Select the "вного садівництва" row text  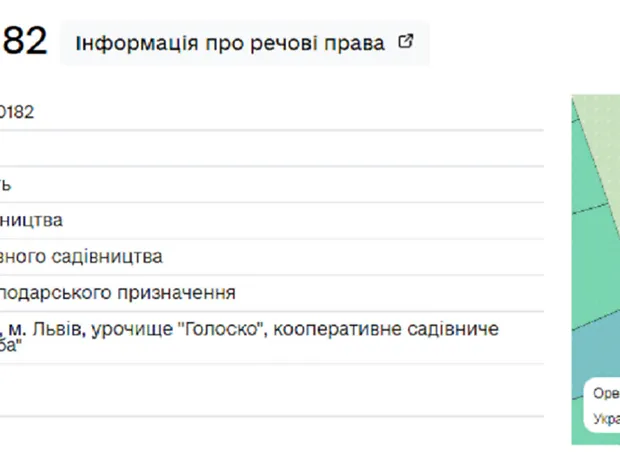(82, 257)
